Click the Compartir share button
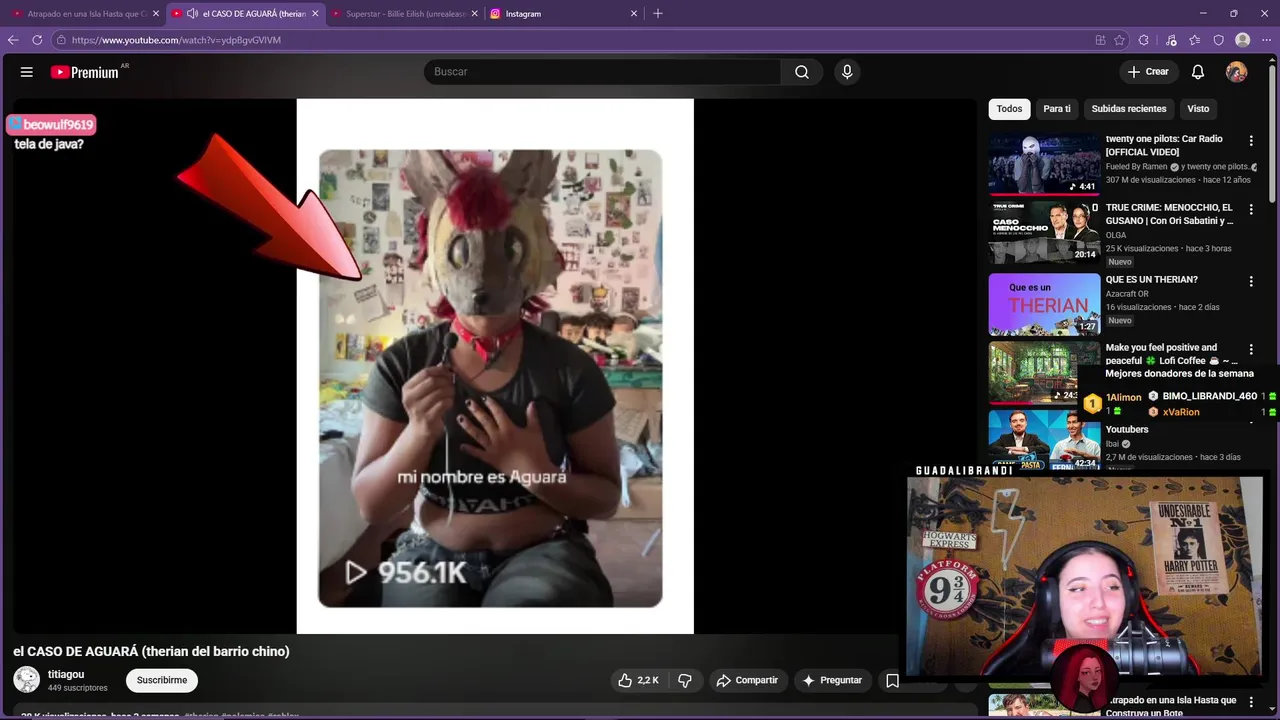This screenshot has width=1280, height=720. click(x=747, y=680)
